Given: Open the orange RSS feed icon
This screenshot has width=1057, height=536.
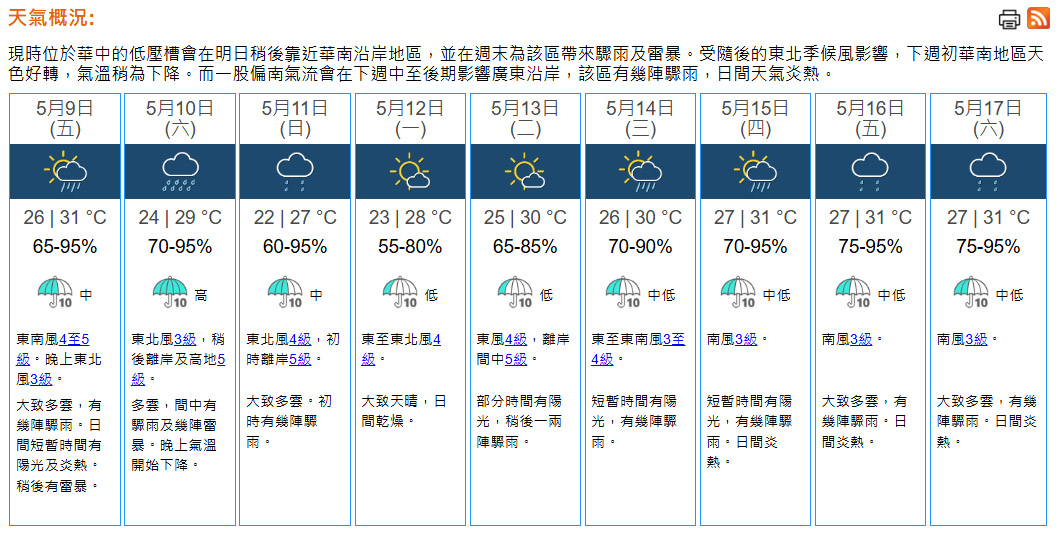Looking at the screenshot, I should 1038,18.
